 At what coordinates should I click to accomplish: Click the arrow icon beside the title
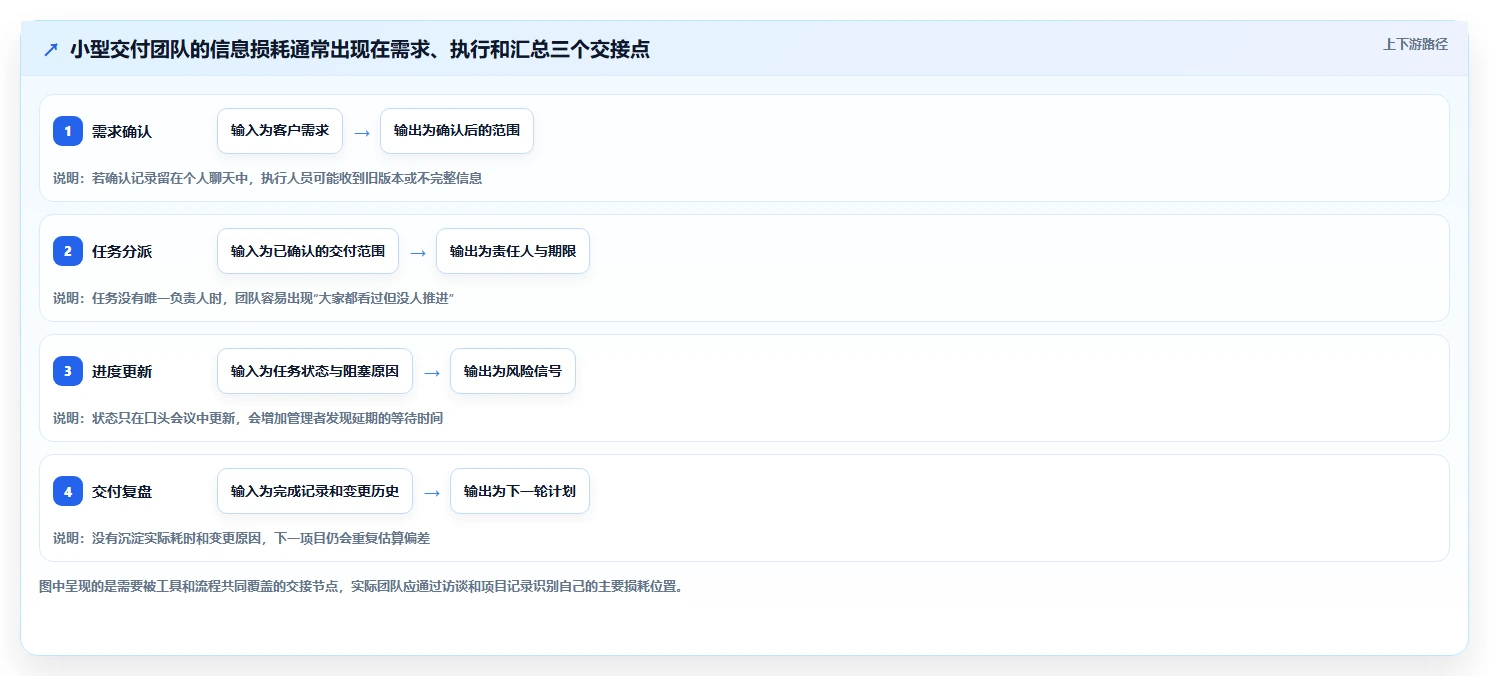pos(51,49)
